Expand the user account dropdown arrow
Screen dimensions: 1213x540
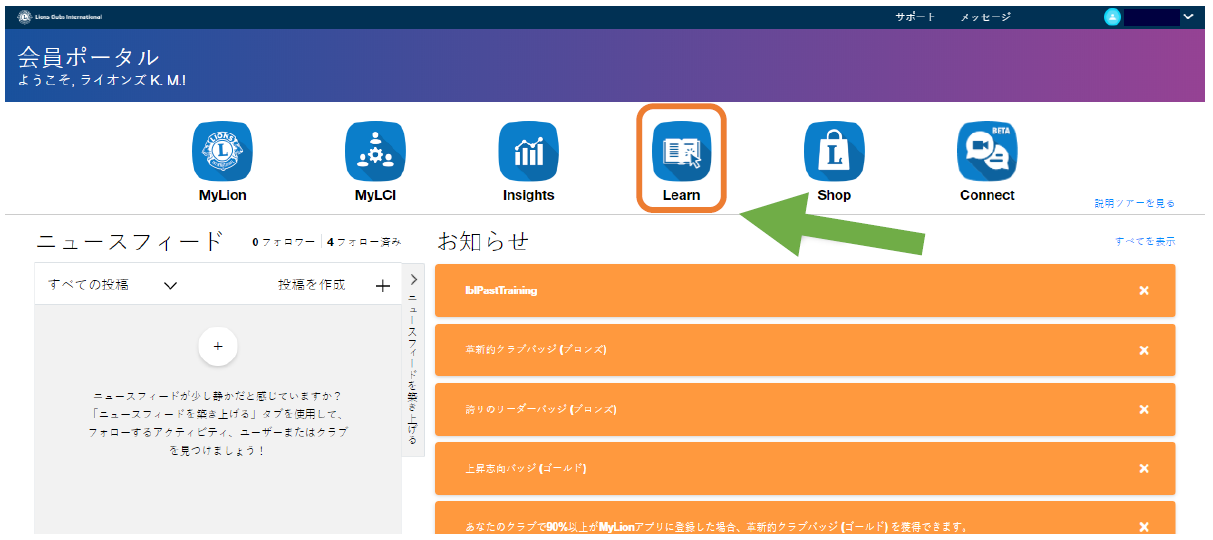tap(1188, 17)
